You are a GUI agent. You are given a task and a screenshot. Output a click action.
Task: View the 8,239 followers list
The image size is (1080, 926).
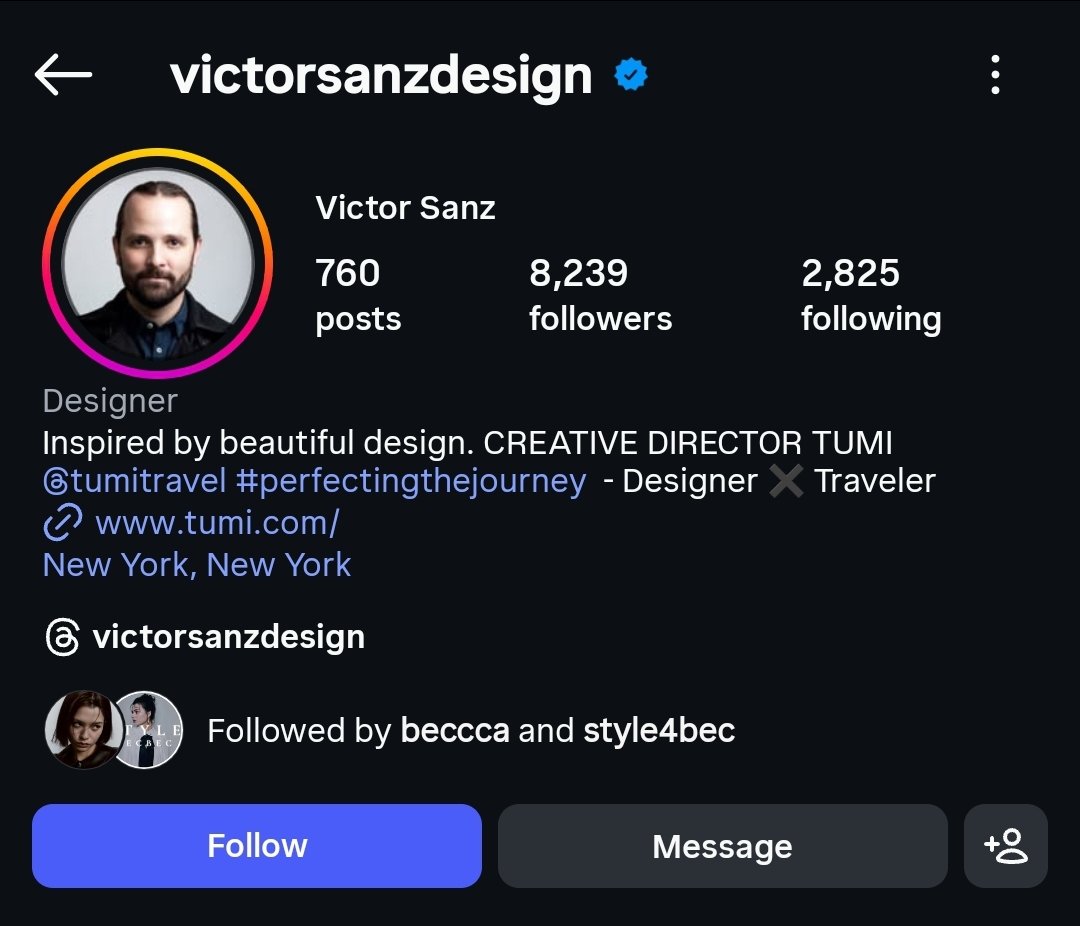click(600, 294)
